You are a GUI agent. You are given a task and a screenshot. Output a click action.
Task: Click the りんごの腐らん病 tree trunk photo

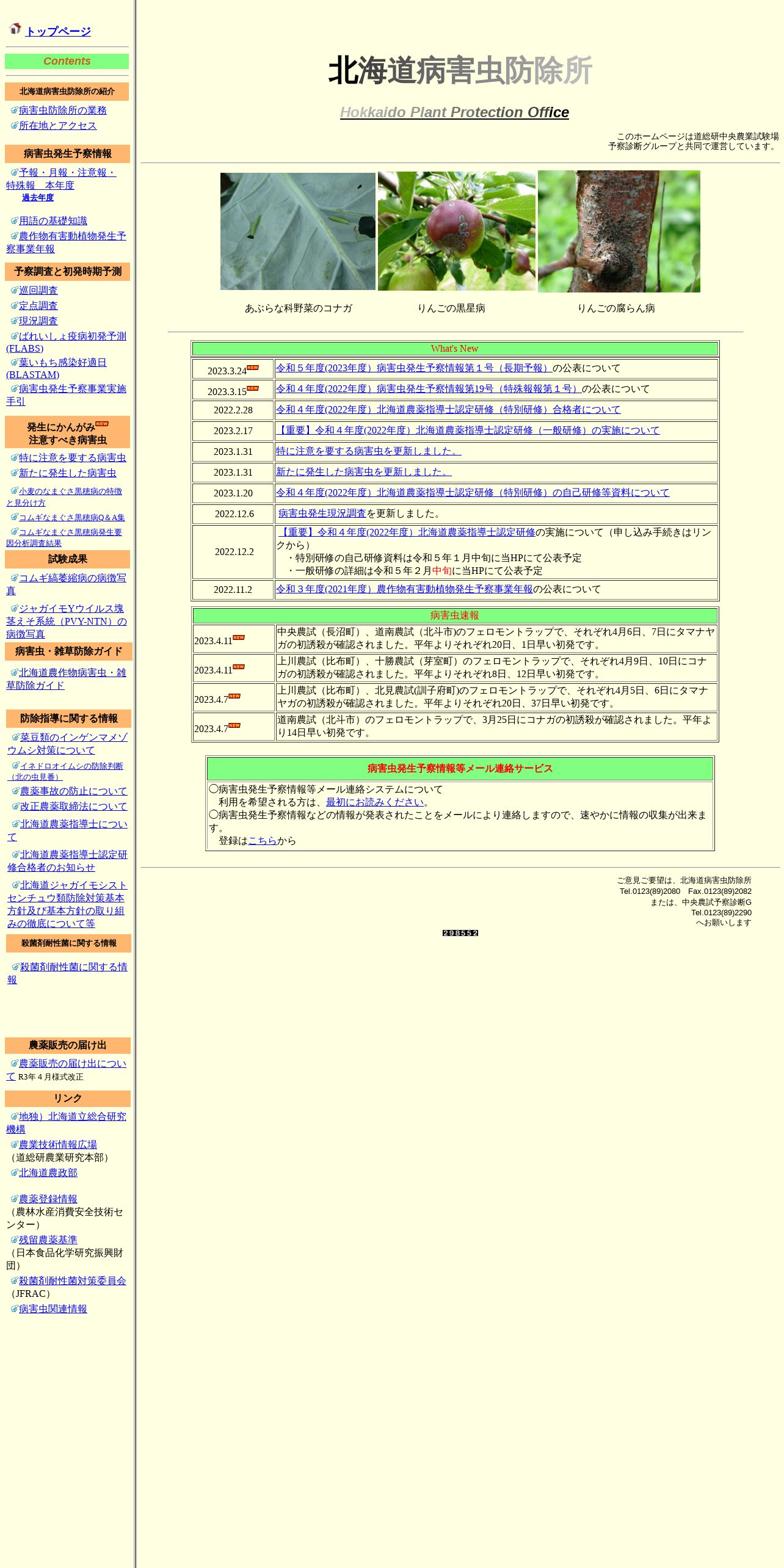tap(619, 231)
